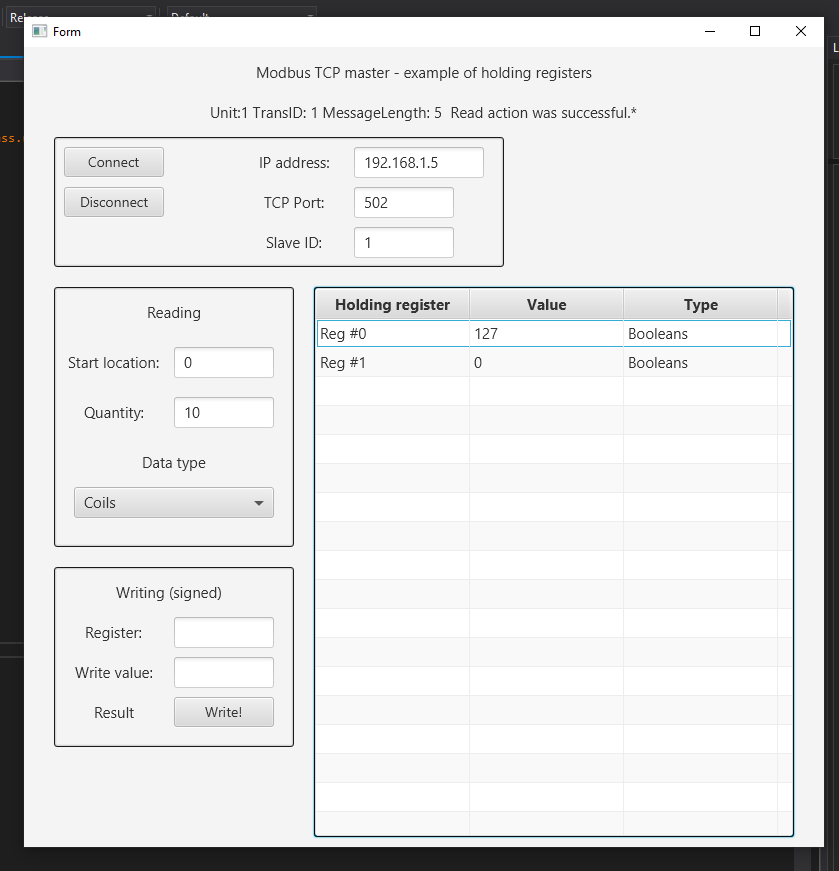Viewport: 839px width, 871px height.
Task: Click Booleans type cell in Reg #1 row
Action: 701,363
